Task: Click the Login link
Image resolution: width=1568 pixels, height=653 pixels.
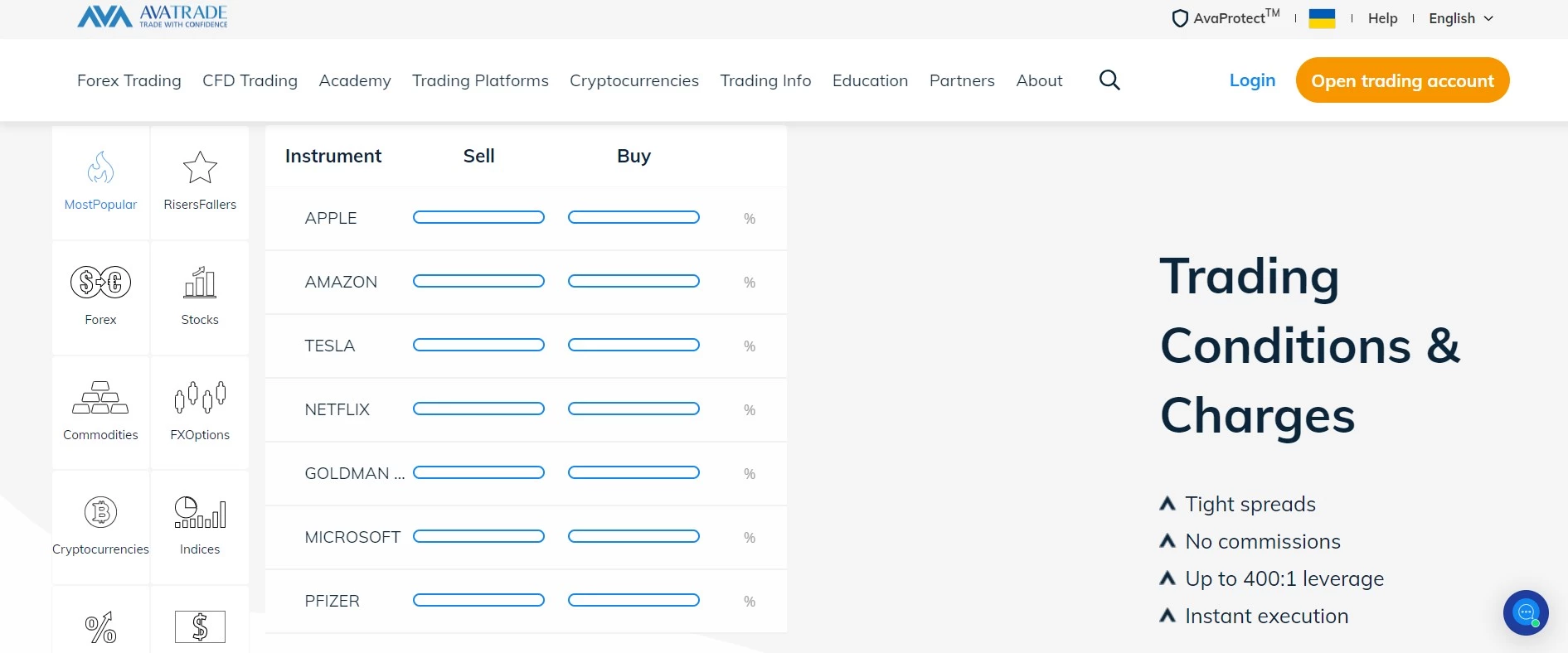Action: pos(1252,80)
